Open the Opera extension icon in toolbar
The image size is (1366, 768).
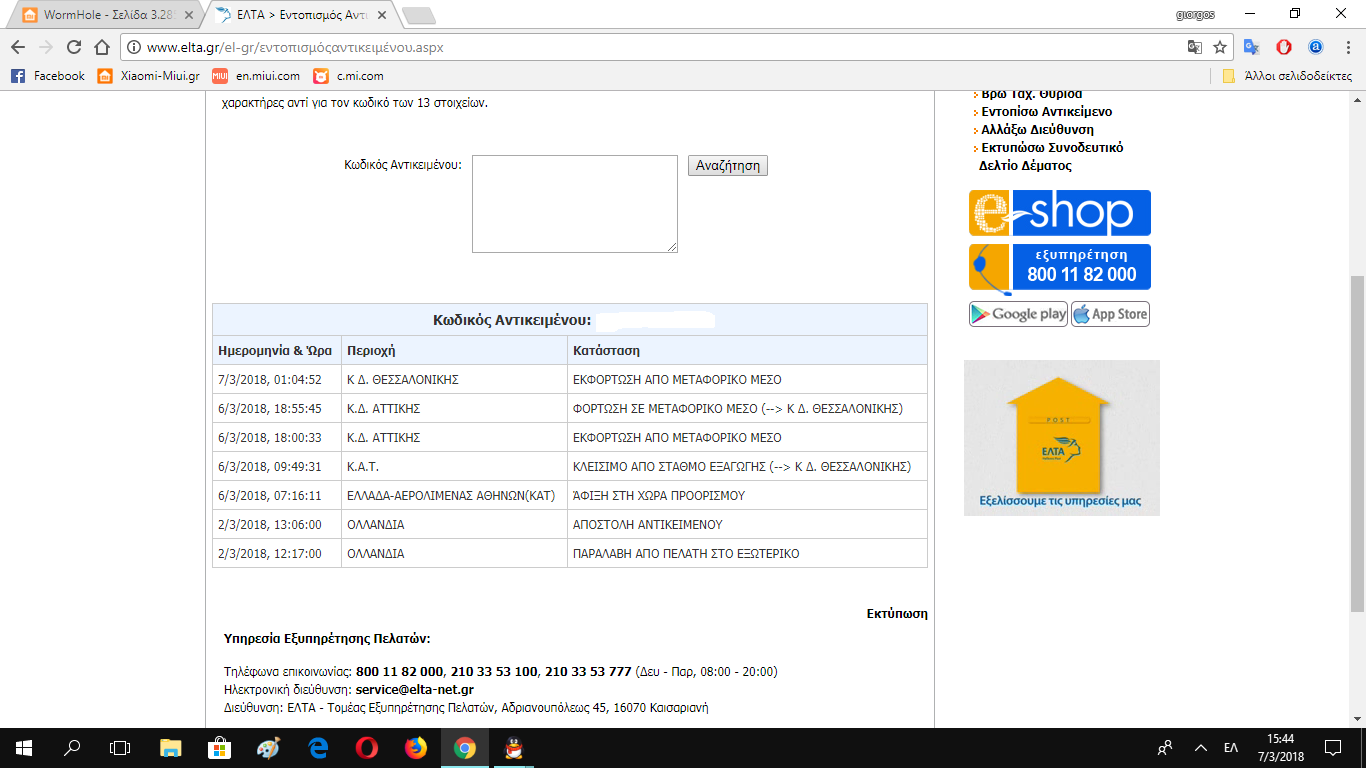1284,47
